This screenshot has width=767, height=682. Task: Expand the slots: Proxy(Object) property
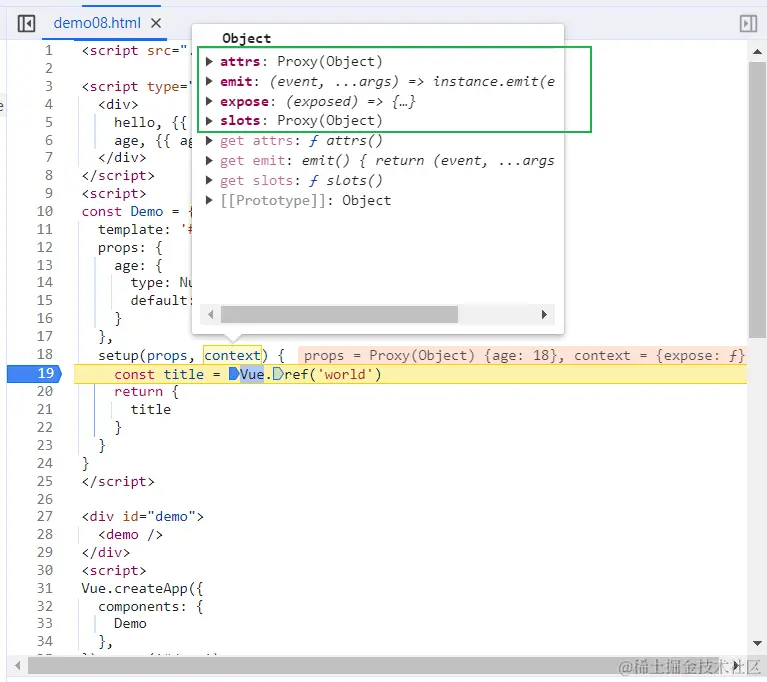[x=209, y=120]
